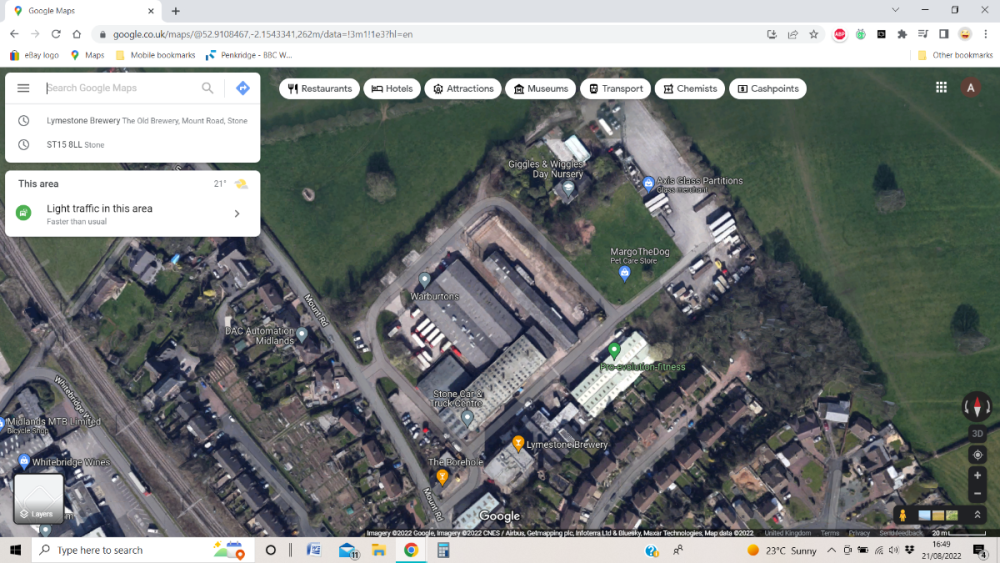Image resolution: width=1000 pixels, height=563 pixels.
Task: Expand the bottom-right imagery strip arrows
Action: pyautogui.click(x=977, y=515)
